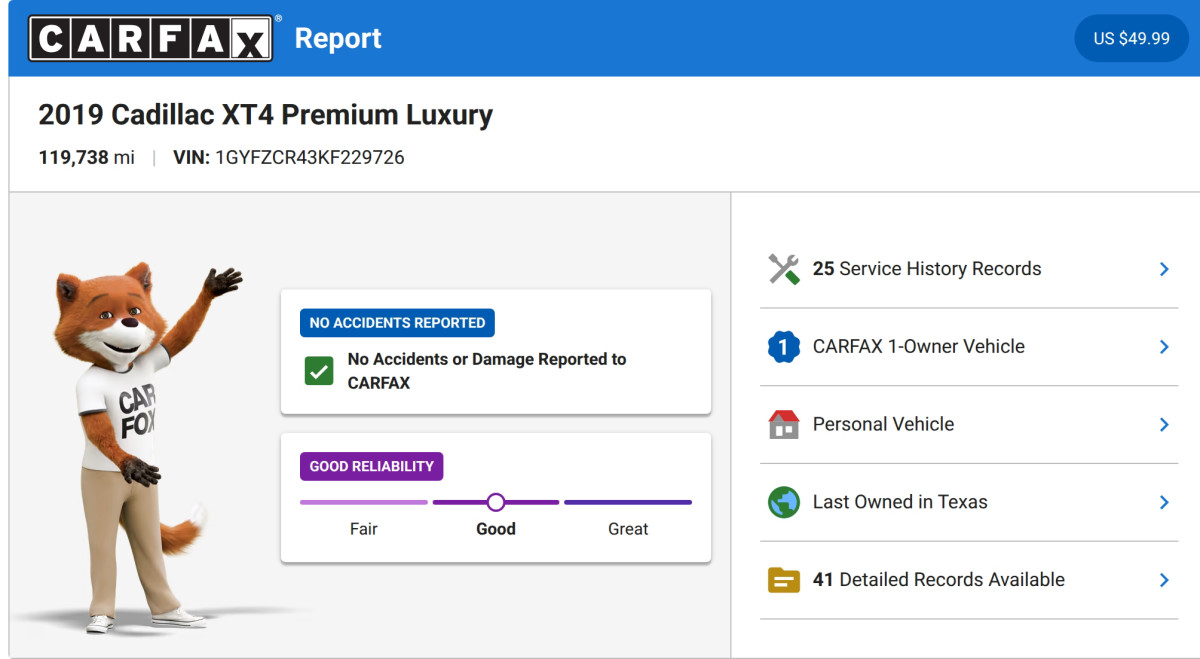Screen dimensions: 1200x659
Task: Expand the 25 Service History Records chevron
Action: pyautogui.click(x=1164, y=269)
